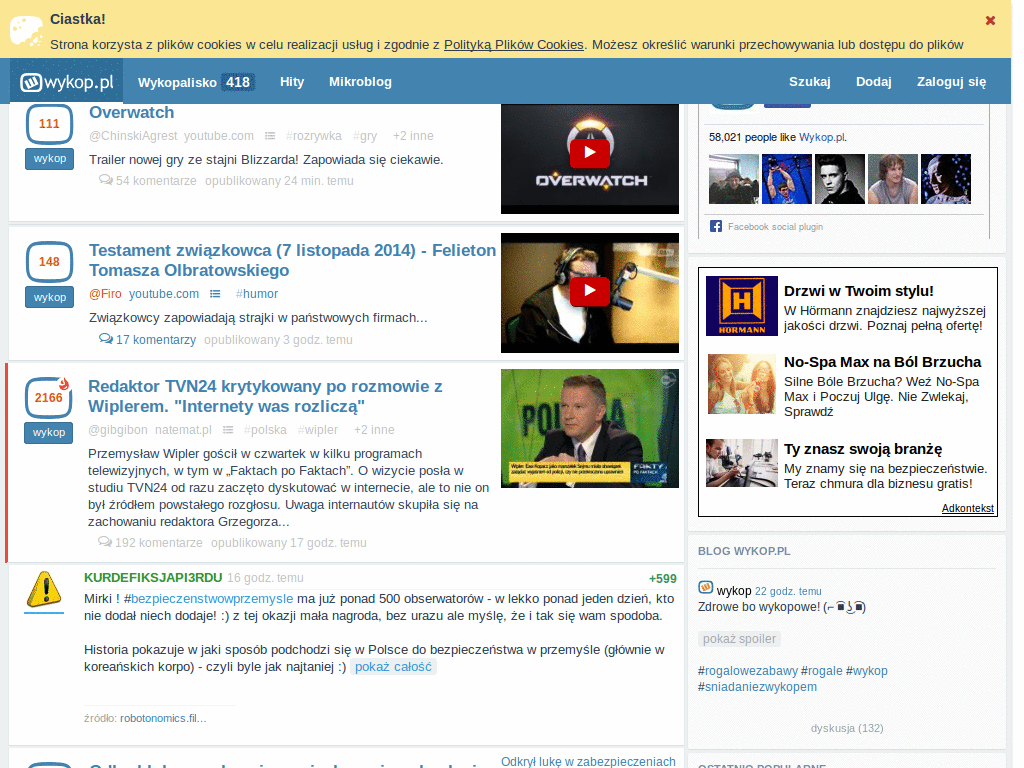
Task: Open 192 komentarze comments icon
Action: [104, 541]
